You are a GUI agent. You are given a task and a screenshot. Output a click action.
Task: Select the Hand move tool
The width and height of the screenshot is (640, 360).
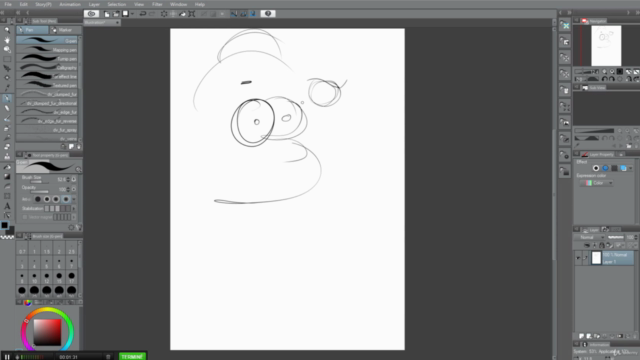tap(7, 40)
